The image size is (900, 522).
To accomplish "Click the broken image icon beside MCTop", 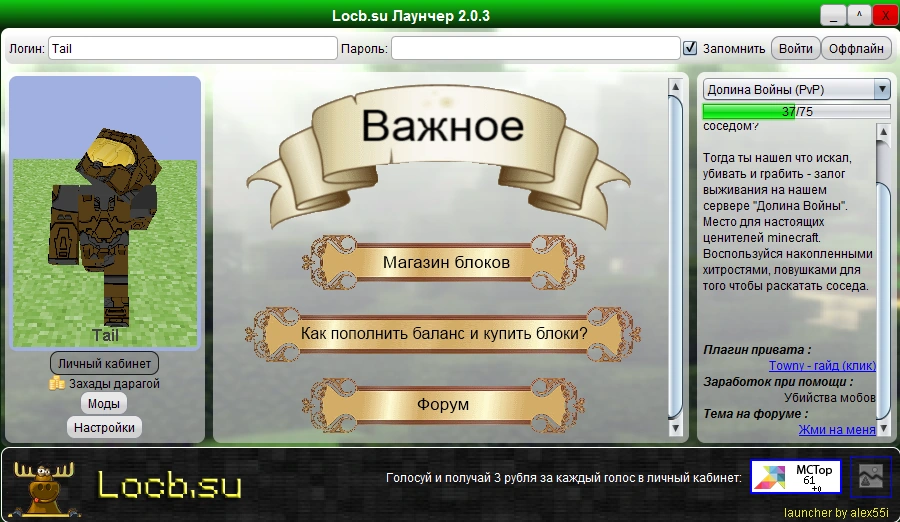I will click(x=871, y=476).
